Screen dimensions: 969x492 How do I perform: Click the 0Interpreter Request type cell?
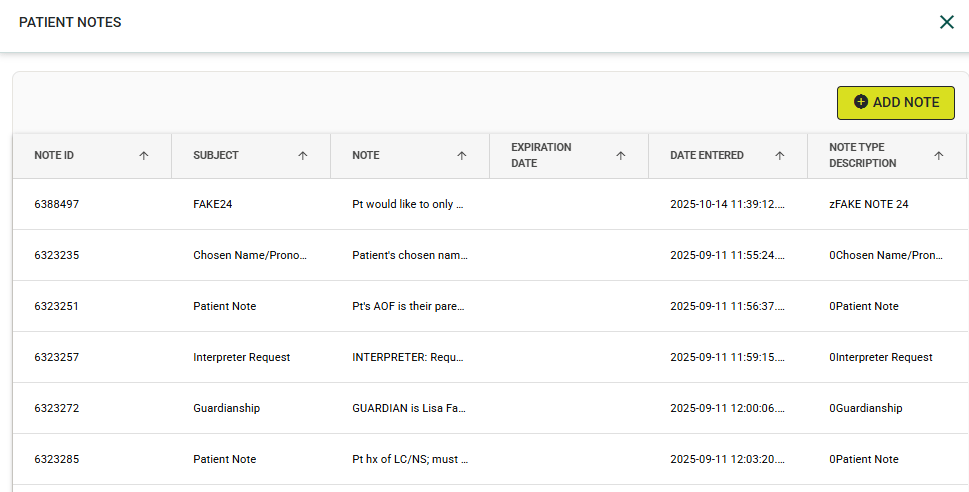coord(880,357)
